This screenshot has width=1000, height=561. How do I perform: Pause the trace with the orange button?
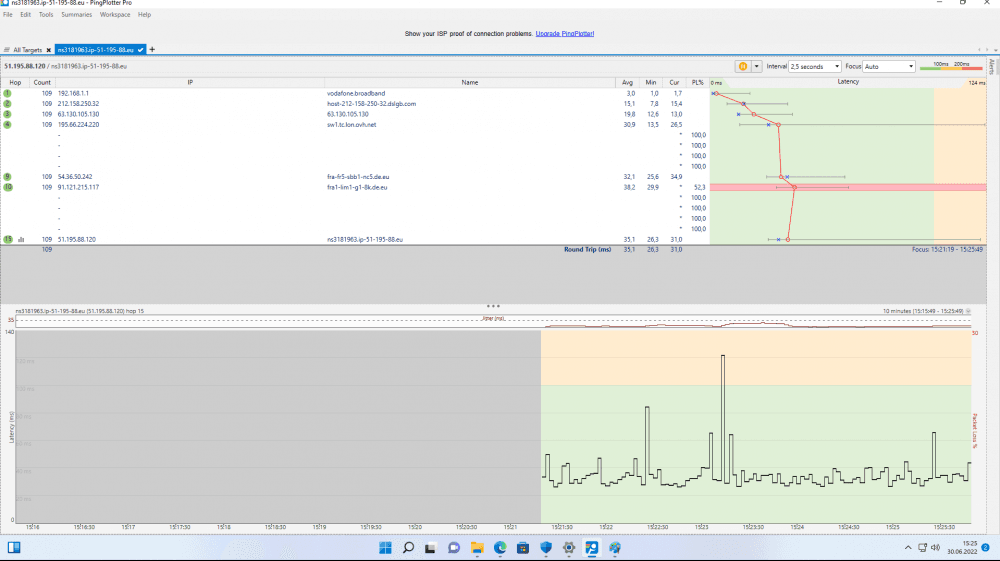[x=743, y=66]
